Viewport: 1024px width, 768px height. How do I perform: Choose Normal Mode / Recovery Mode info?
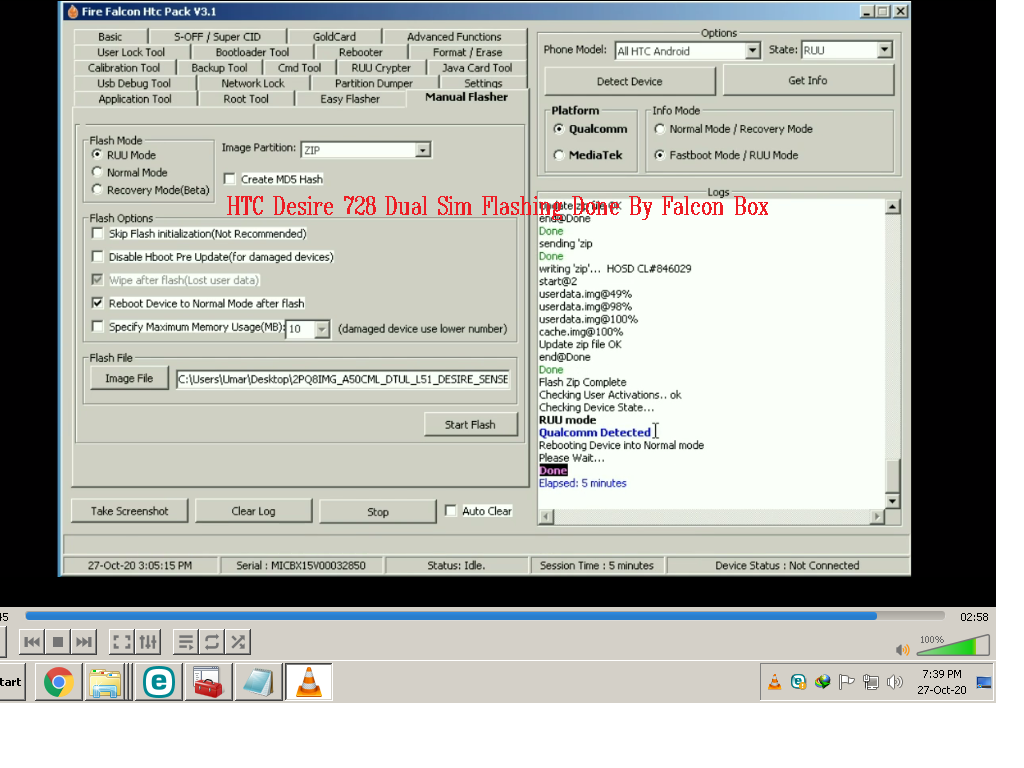pyautogui.click(x=660, y=129)
